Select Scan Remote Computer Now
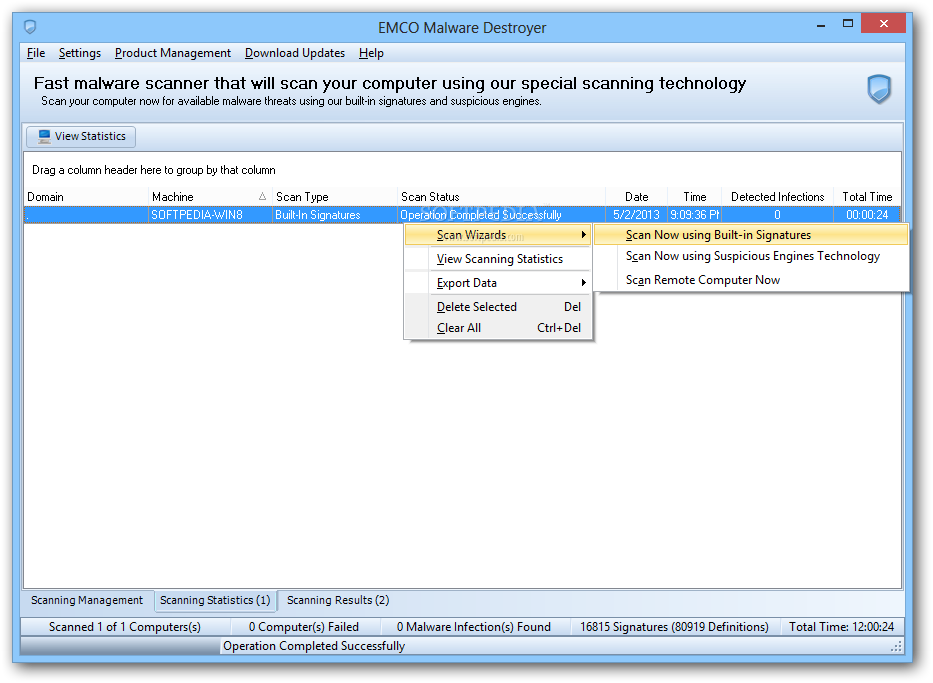 click(x=702, y=280)
